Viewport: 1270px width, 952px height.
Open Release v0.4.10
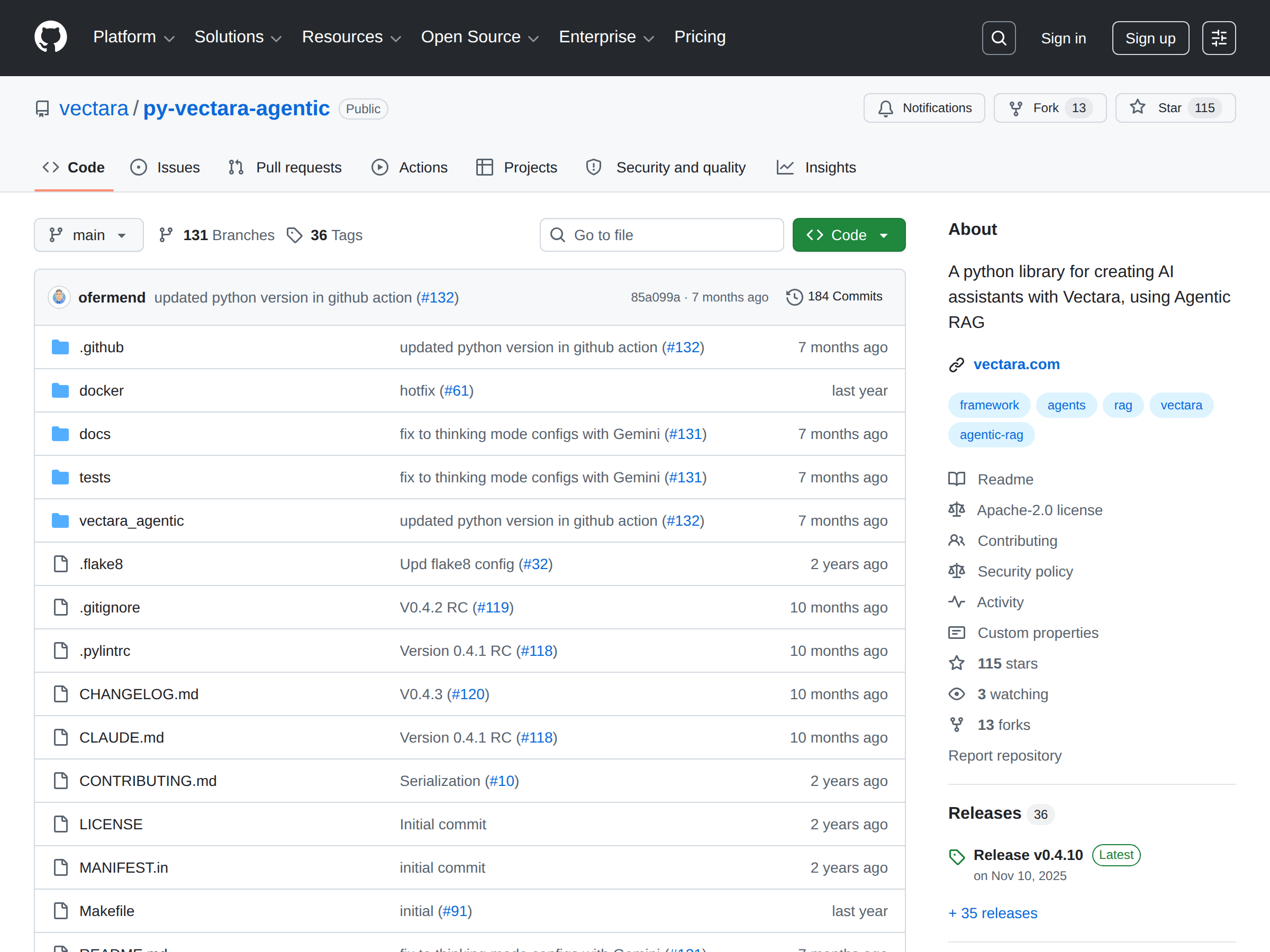(x=1028, y=855)
